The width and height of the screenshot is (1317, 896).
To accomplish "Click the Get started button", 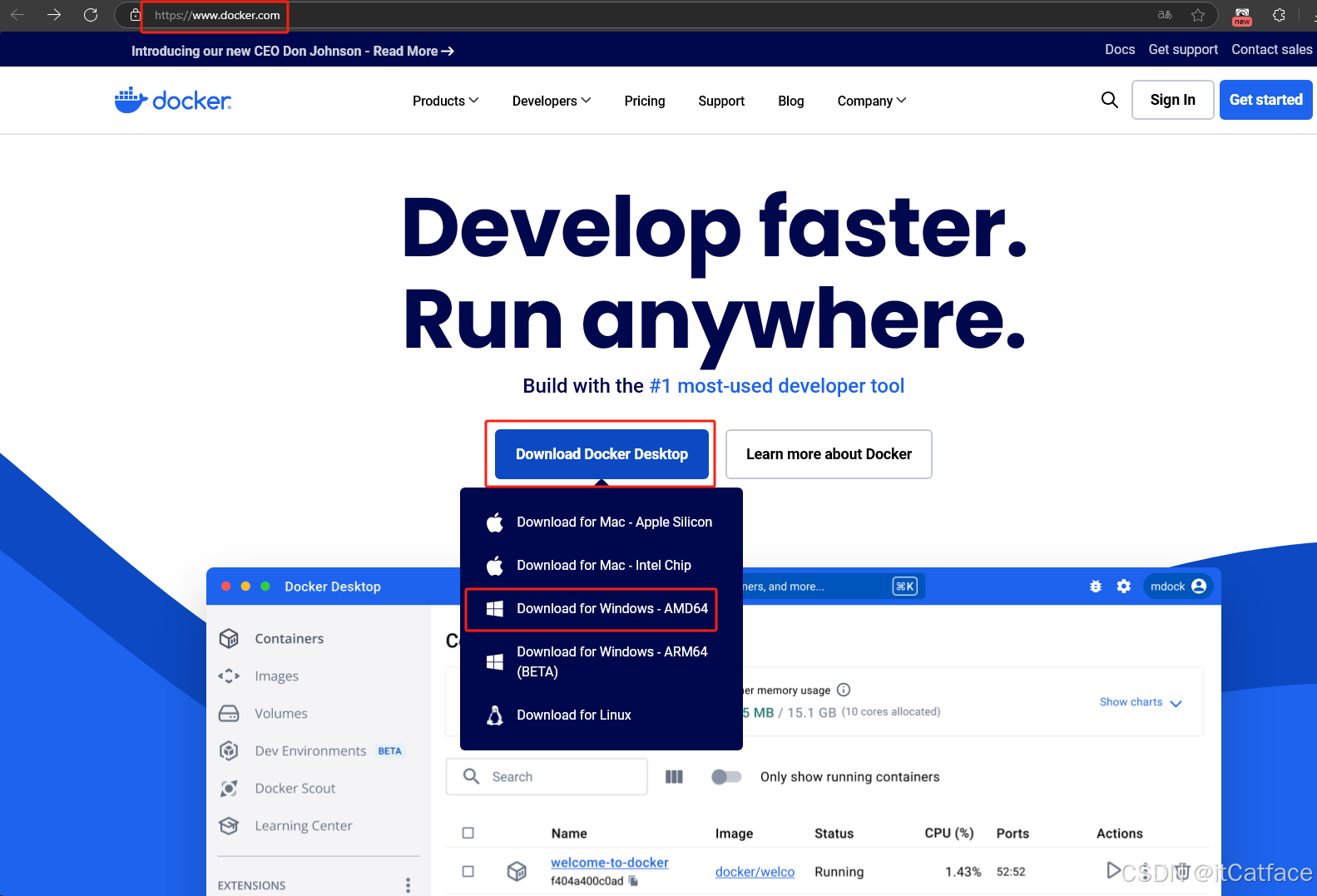I will click(1265, 100).
